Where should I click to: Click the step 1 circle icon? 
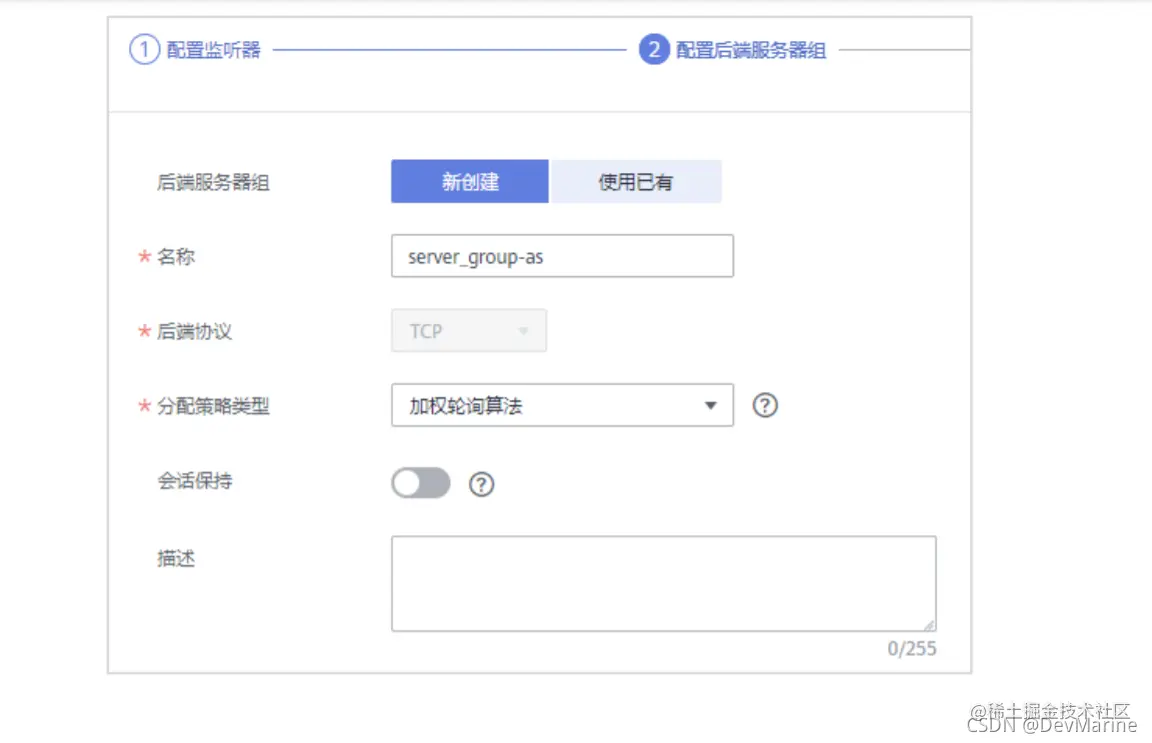pos(144,49)
